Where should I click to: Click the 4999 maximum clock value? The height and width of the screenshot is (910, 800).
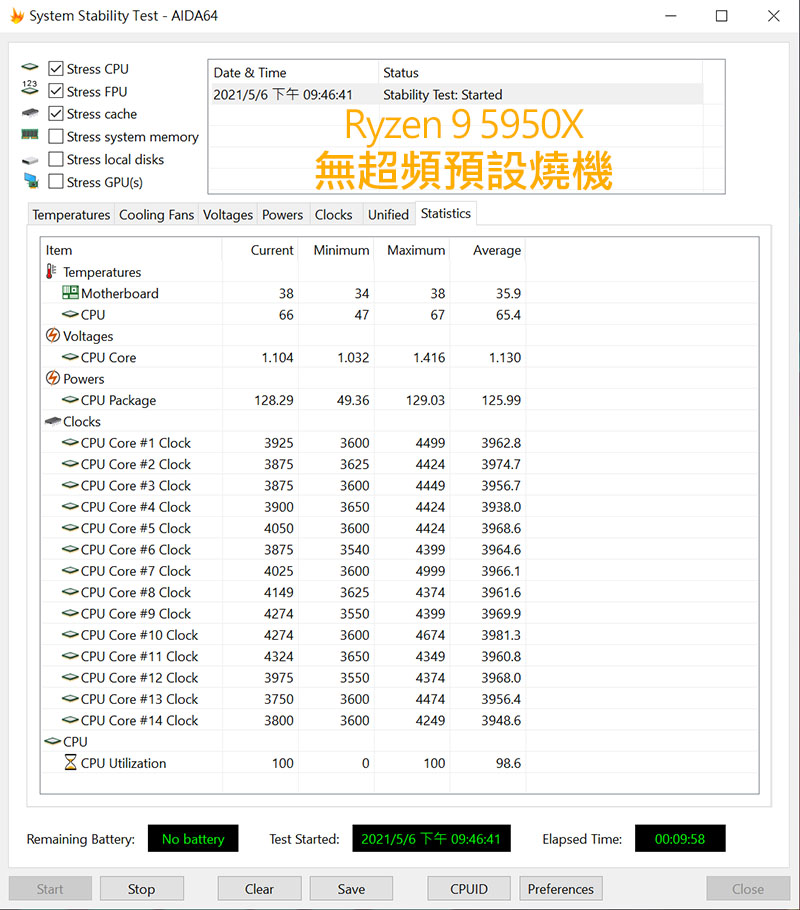[x=430, y=571]
